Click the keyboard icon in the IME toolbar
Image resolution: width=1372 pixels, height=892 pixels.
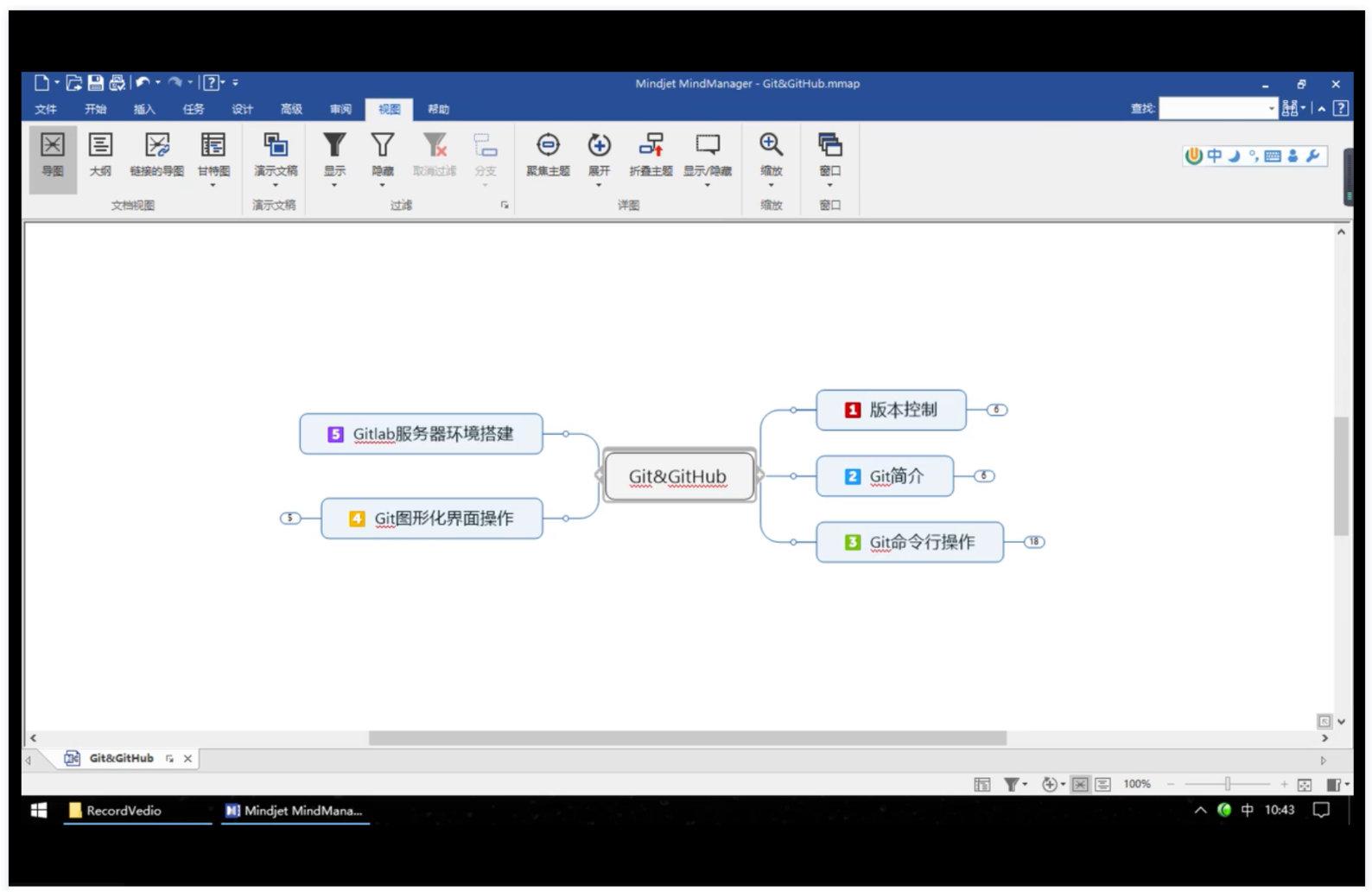click(x=1273, y=156)
